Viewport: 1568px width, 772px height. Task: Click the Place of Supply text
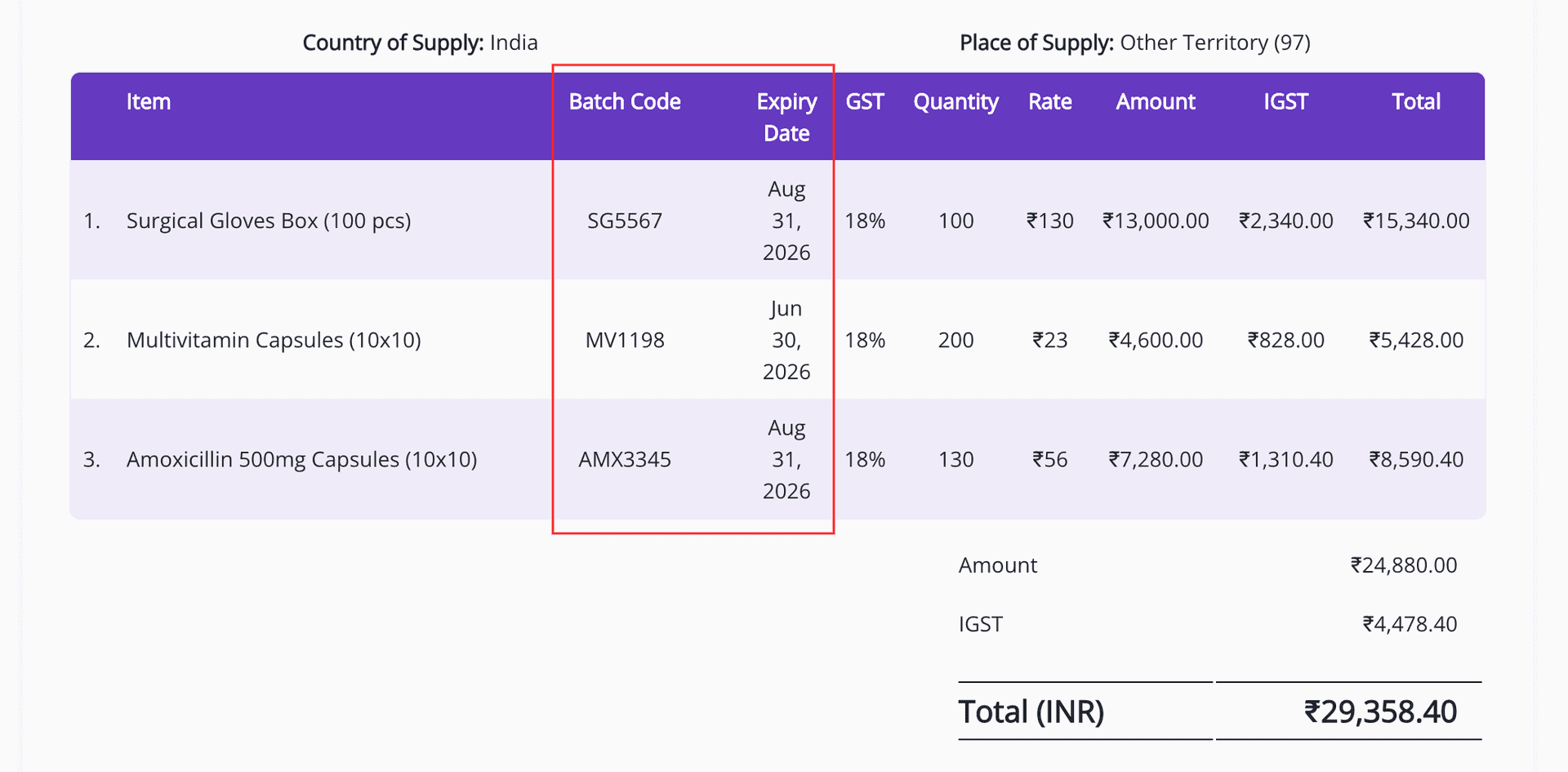pos(1134,42)
